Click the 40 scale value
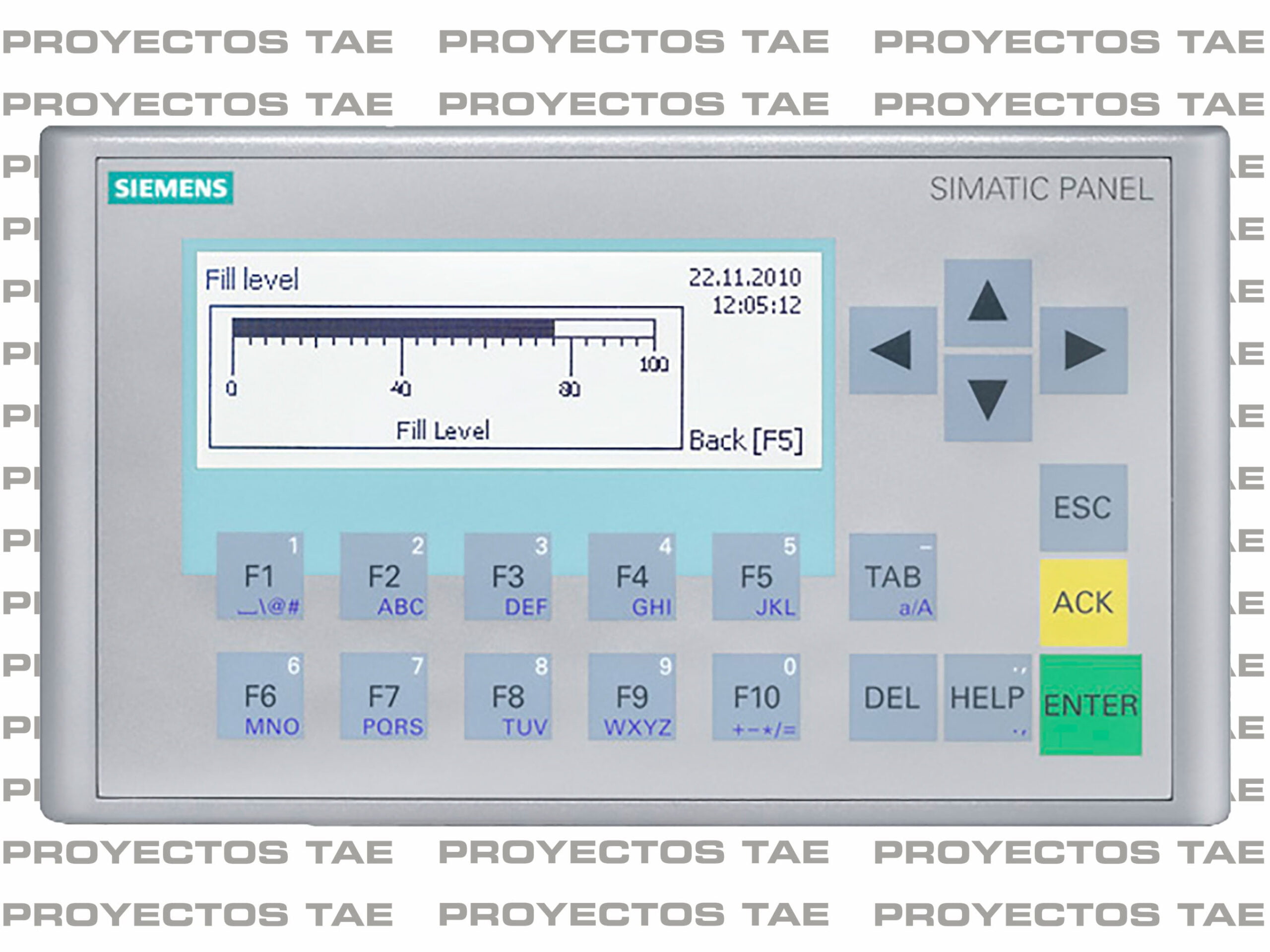The width and height of the screenshot is (1270, 952). coord(400,389)
